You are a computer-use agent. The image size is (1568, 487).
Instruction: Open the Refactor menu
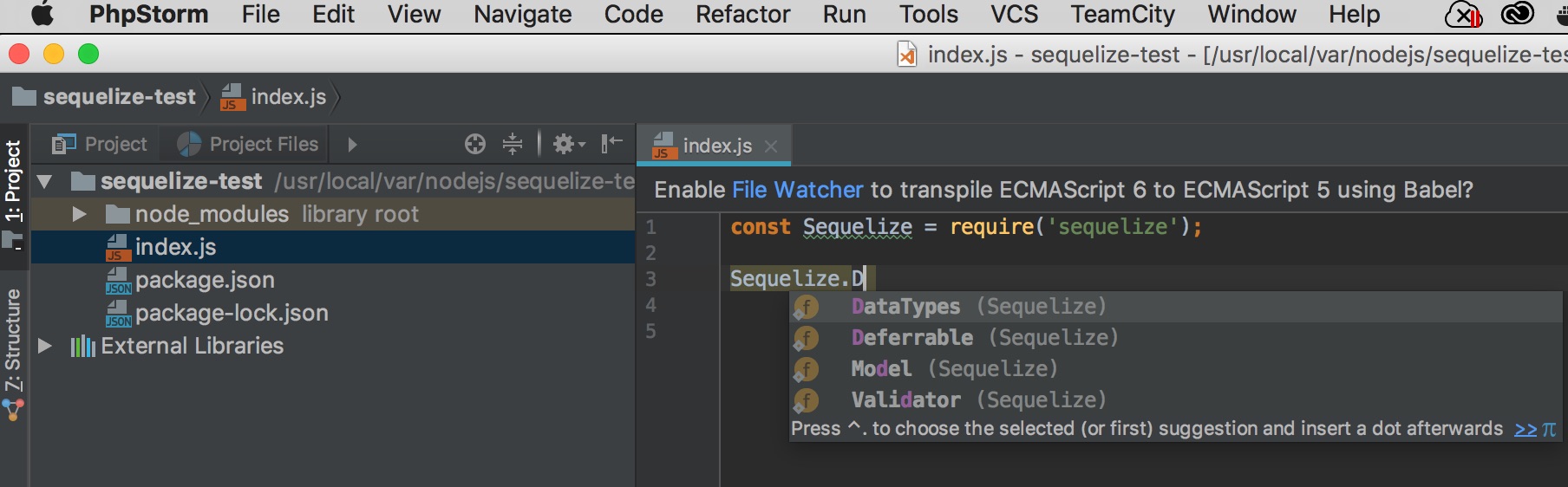(x=742, y=15)
